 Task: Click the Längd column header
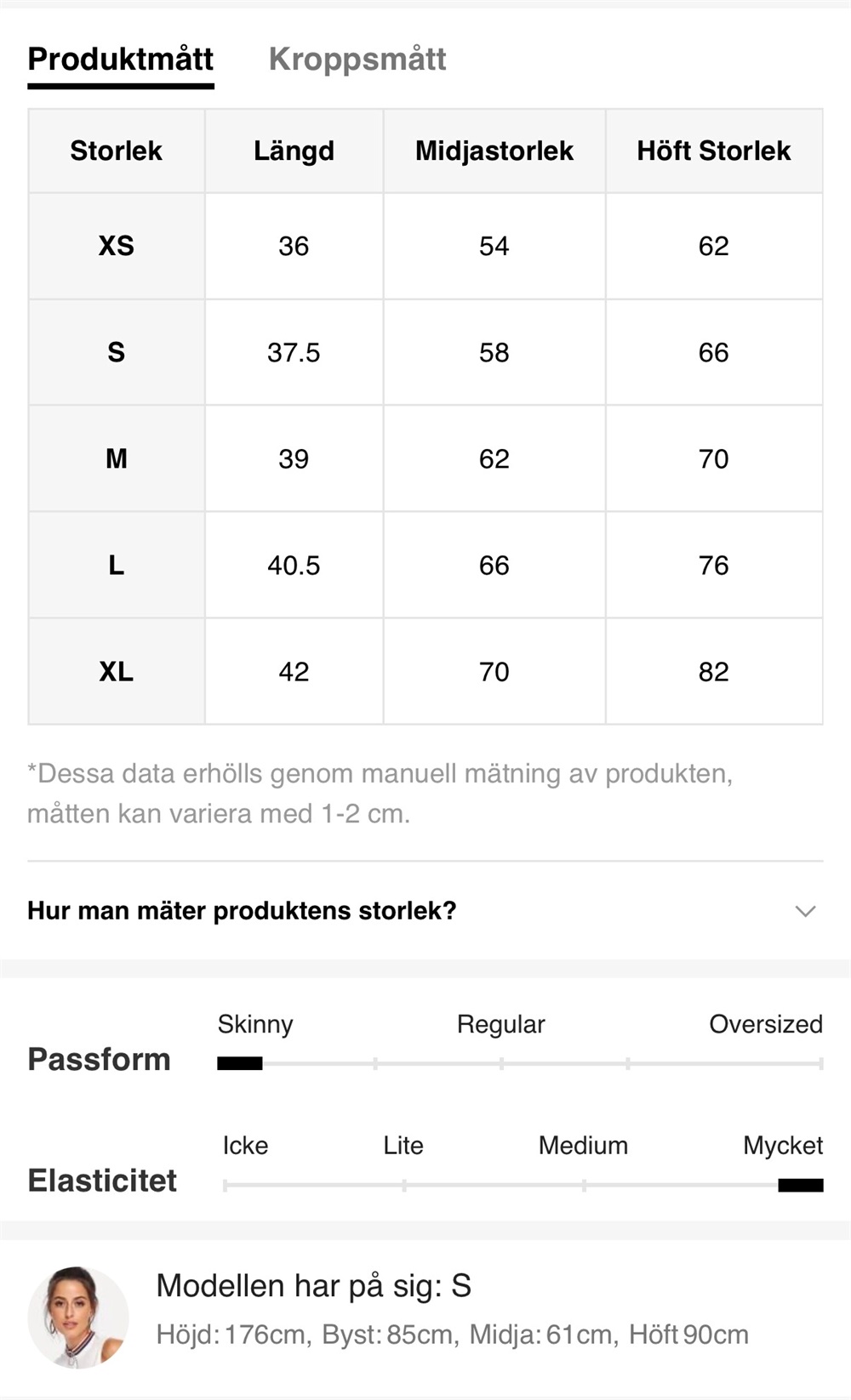tap(294, 151)
